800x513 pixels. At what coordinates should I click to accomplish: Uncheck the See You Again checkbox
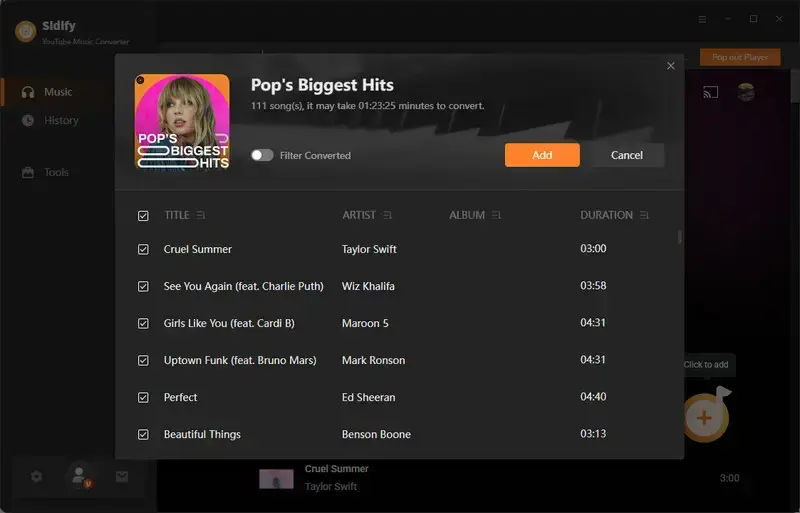[143, 286]
